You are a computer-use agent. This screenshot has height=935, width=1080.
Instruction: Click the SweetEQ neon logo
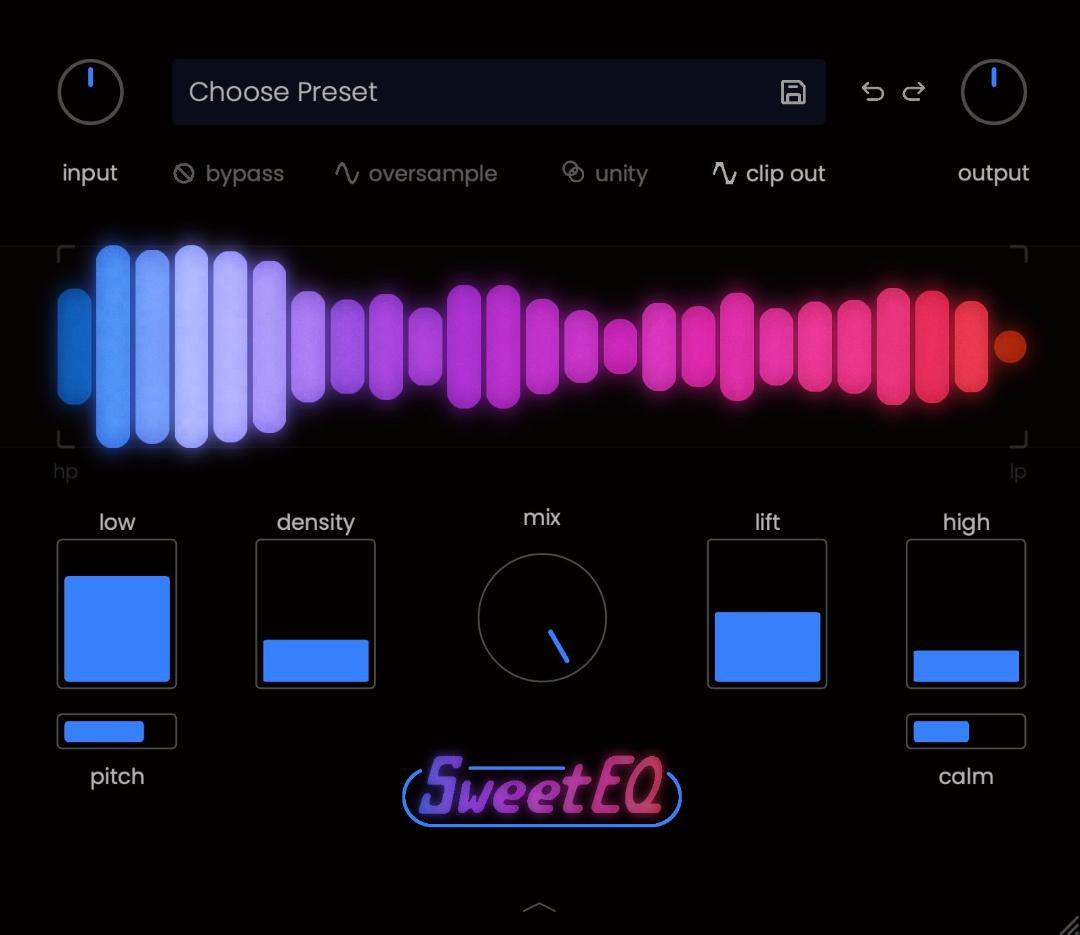(x=541, y=790)
